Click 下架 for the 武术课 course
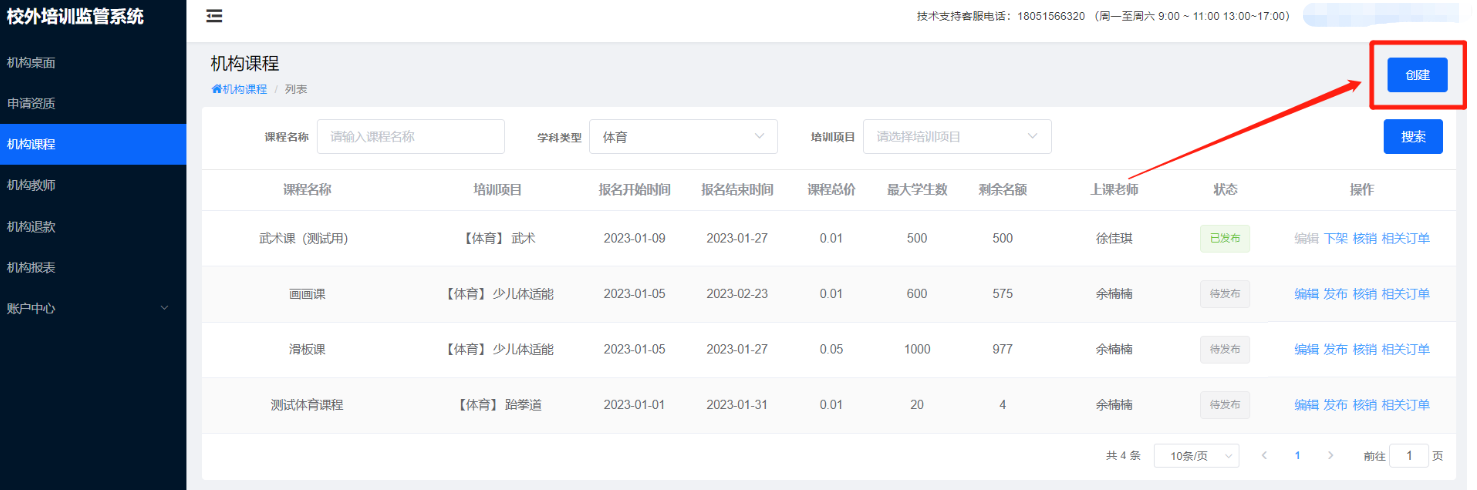The height and width of the screenshot is (490, 1477). [x=1335, y=238]
